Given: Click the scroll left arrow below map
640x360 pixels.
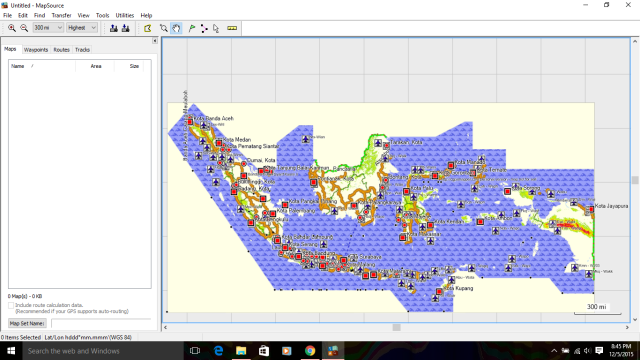Looking at the screenshot, I should 165,327.
